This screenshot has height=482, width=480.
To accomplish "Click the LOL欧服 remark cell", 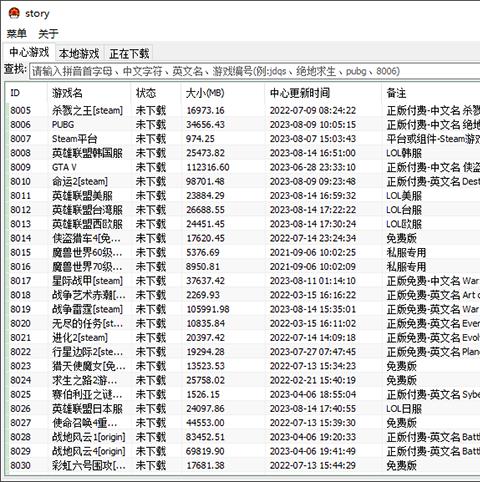I will coord(404,224).
